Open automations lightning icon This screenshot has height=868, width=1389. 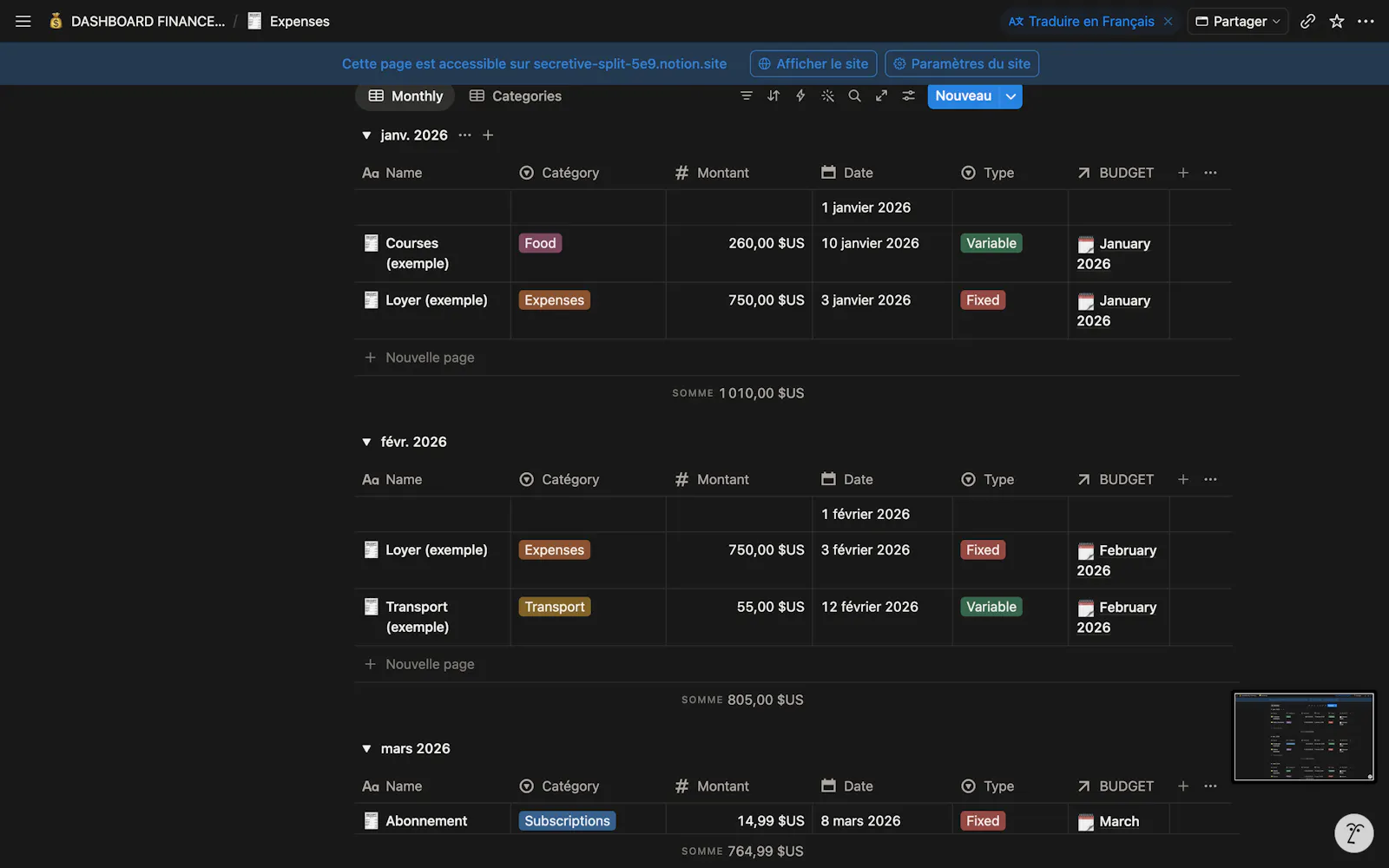(800, 95)
